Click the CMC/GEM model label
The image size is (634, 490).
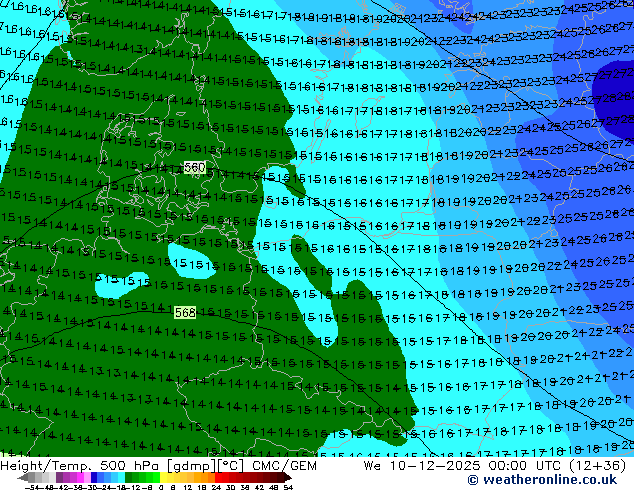pos(284,466)
